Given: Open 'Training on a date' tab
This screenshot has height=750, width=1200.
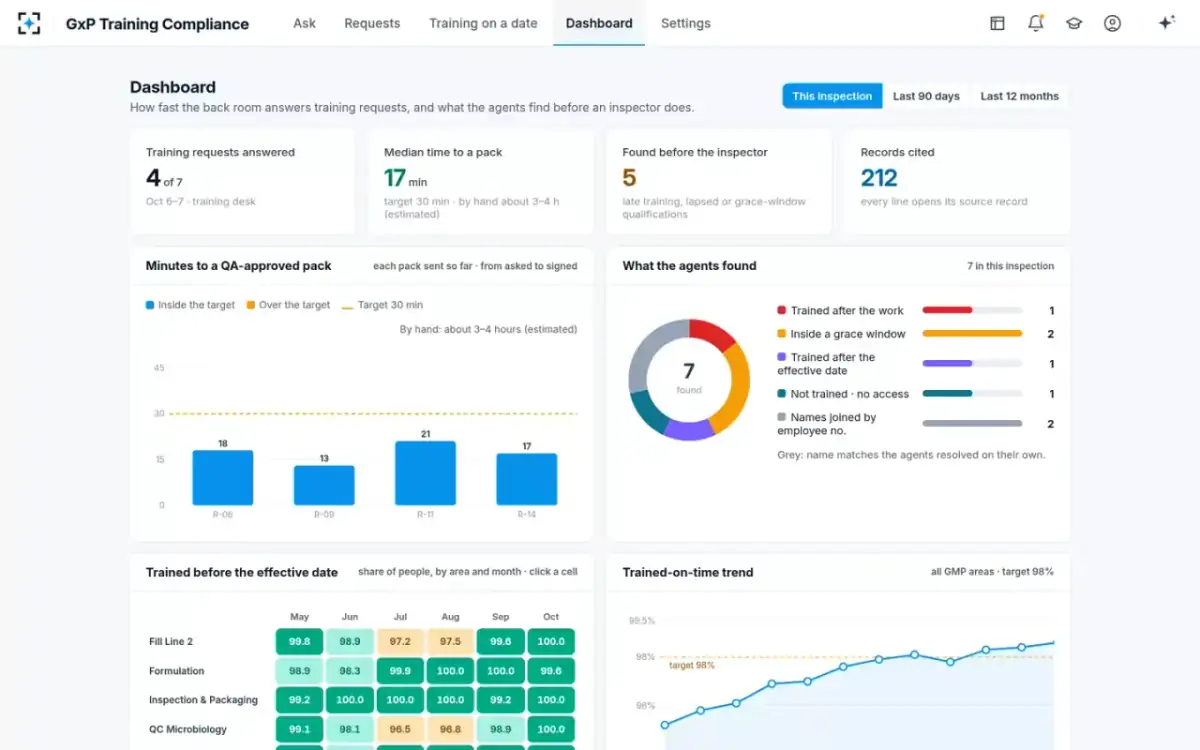Looking at the screenshot, I should (483, 23).
